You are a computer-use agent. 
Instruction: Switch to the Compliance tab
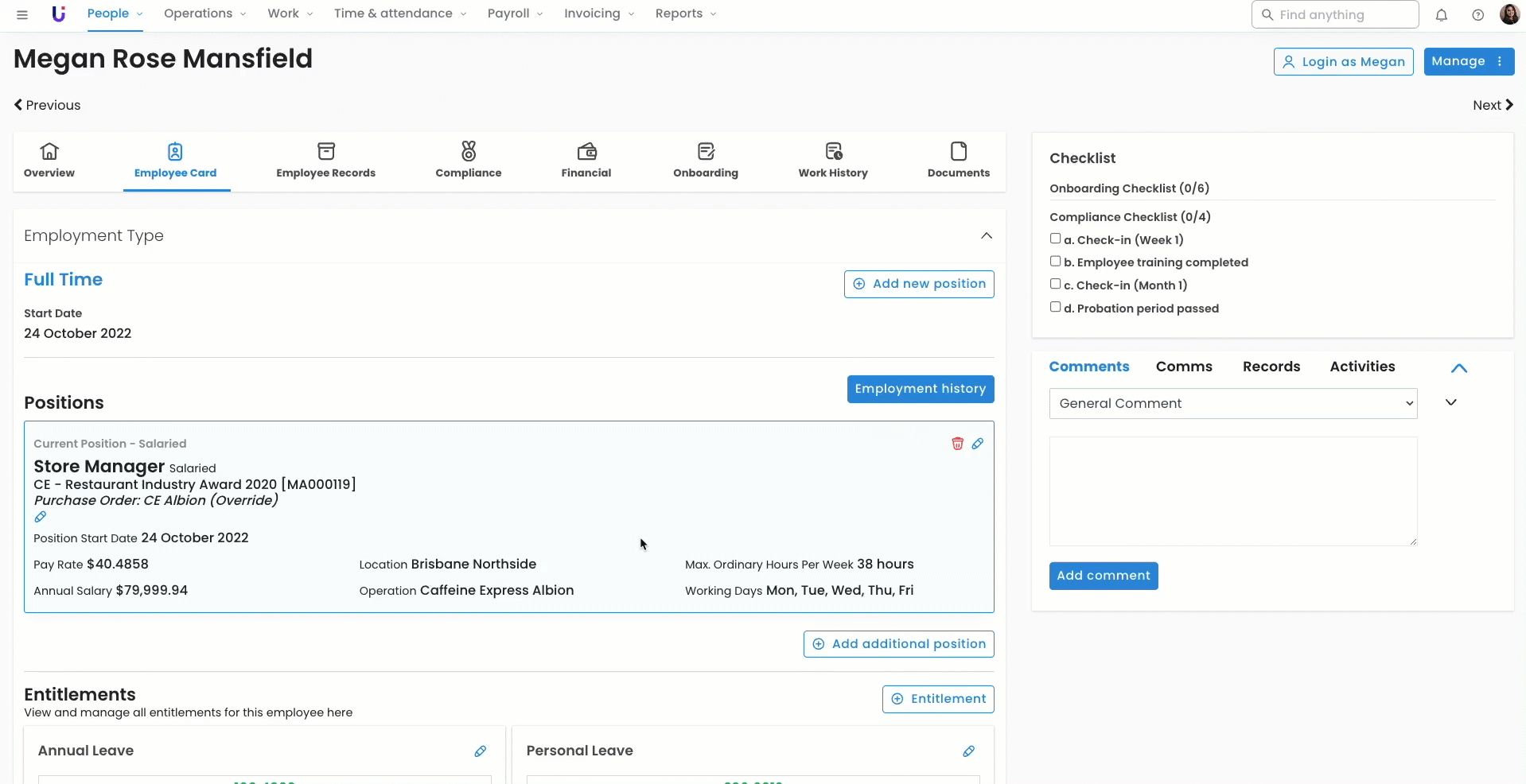click(x=468, y=161)
